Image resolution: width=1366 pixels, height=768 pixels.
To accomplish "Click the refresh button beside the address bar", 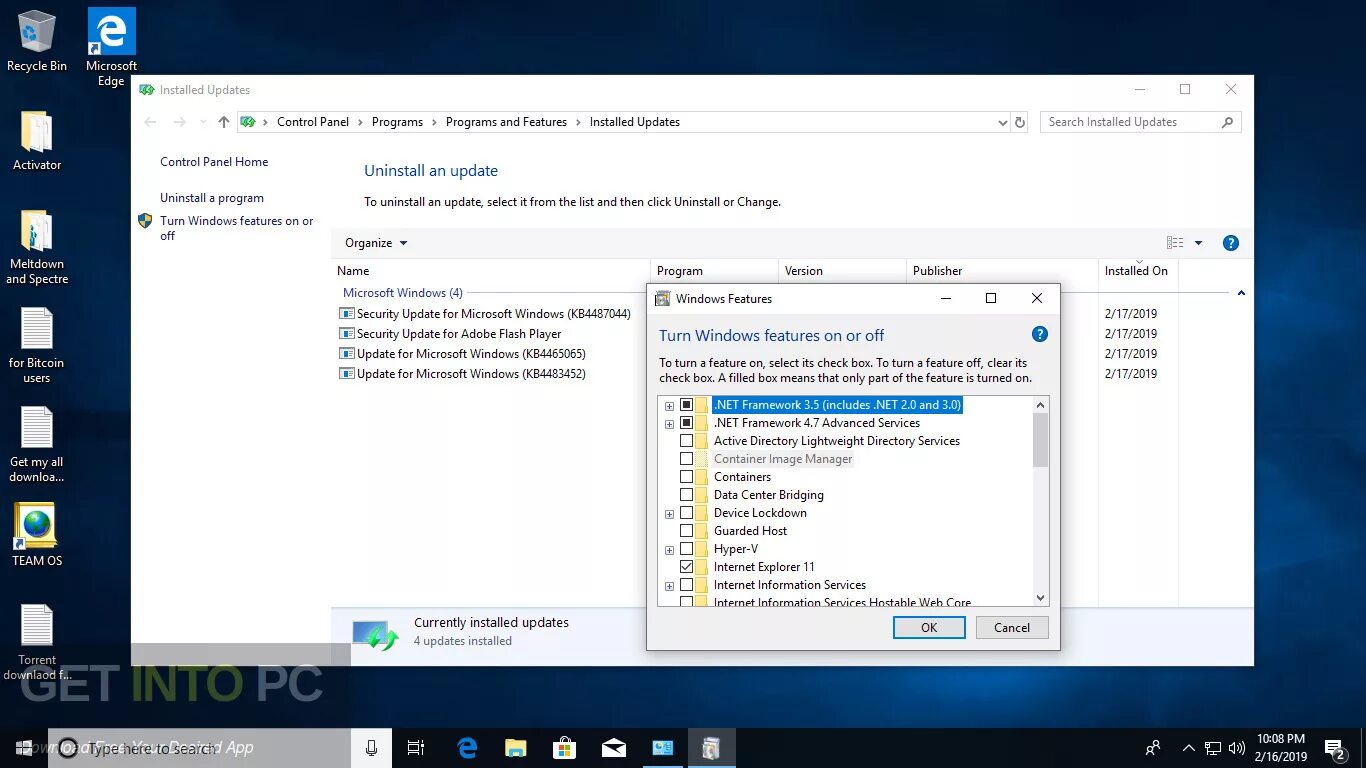I will [x=1020, y=122].
